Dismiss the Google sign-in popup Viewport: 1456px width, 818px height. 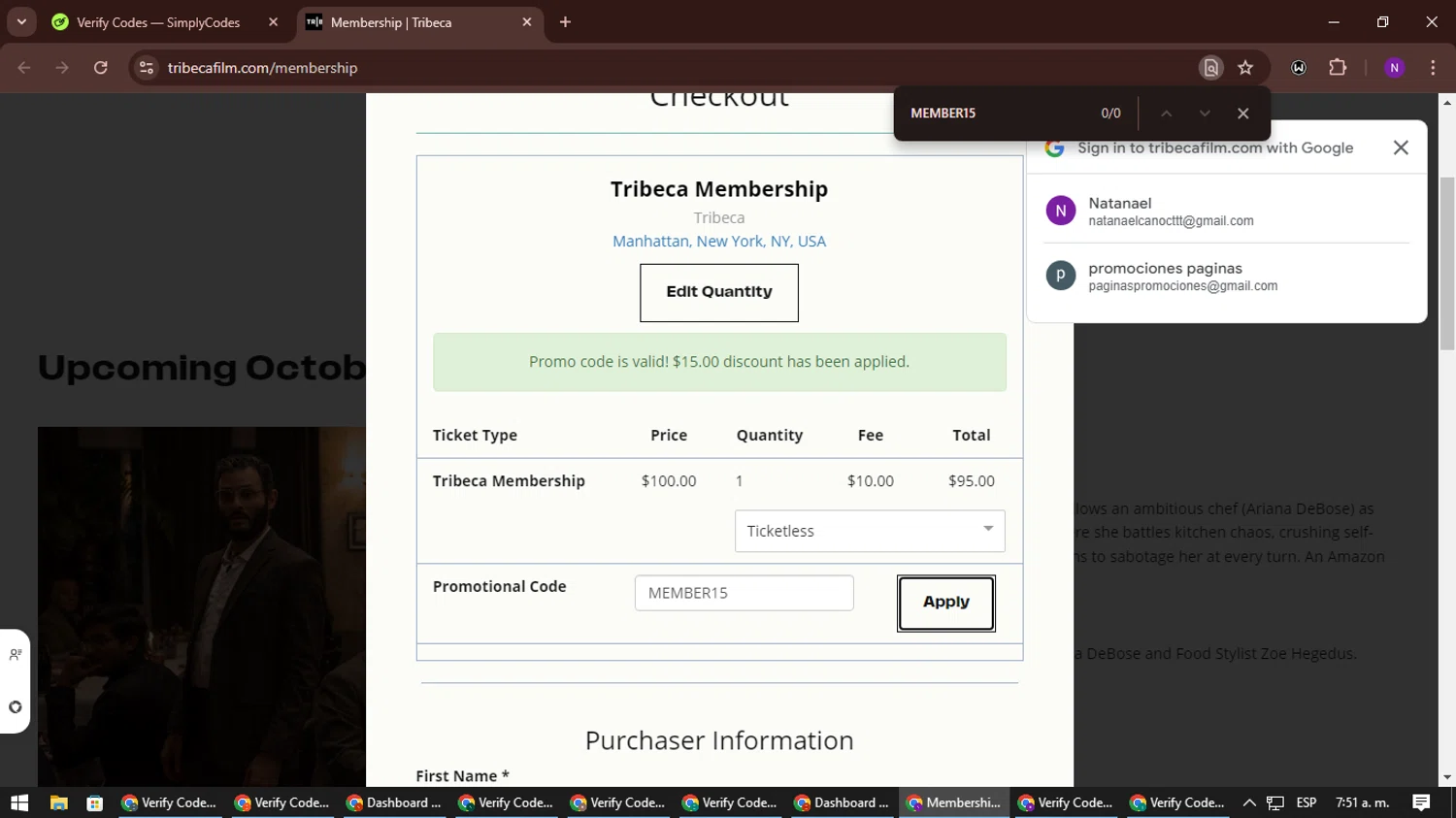coord(1401,147)
